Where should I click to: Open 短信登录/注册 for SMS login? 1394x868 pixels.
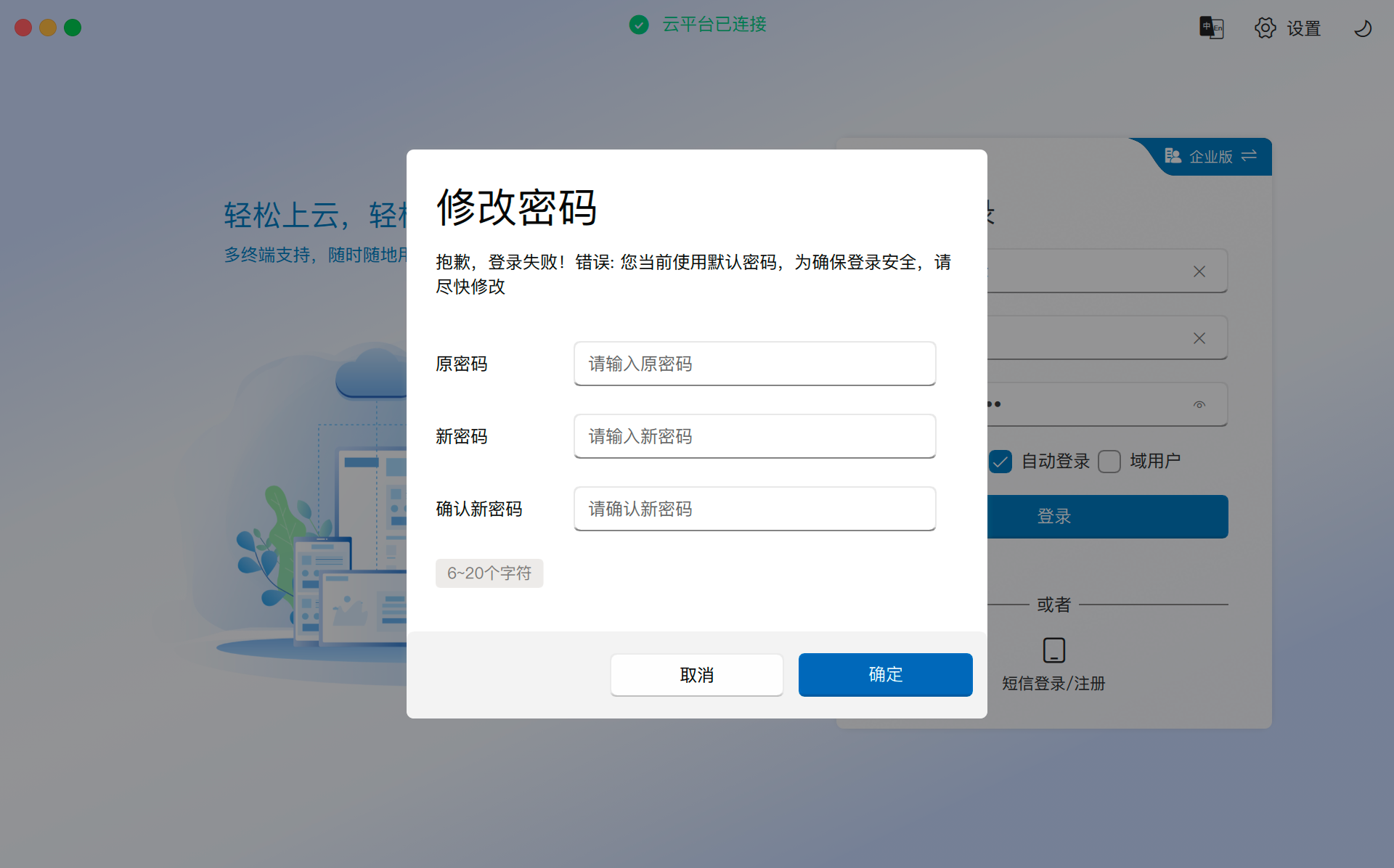coord(1053,683)
